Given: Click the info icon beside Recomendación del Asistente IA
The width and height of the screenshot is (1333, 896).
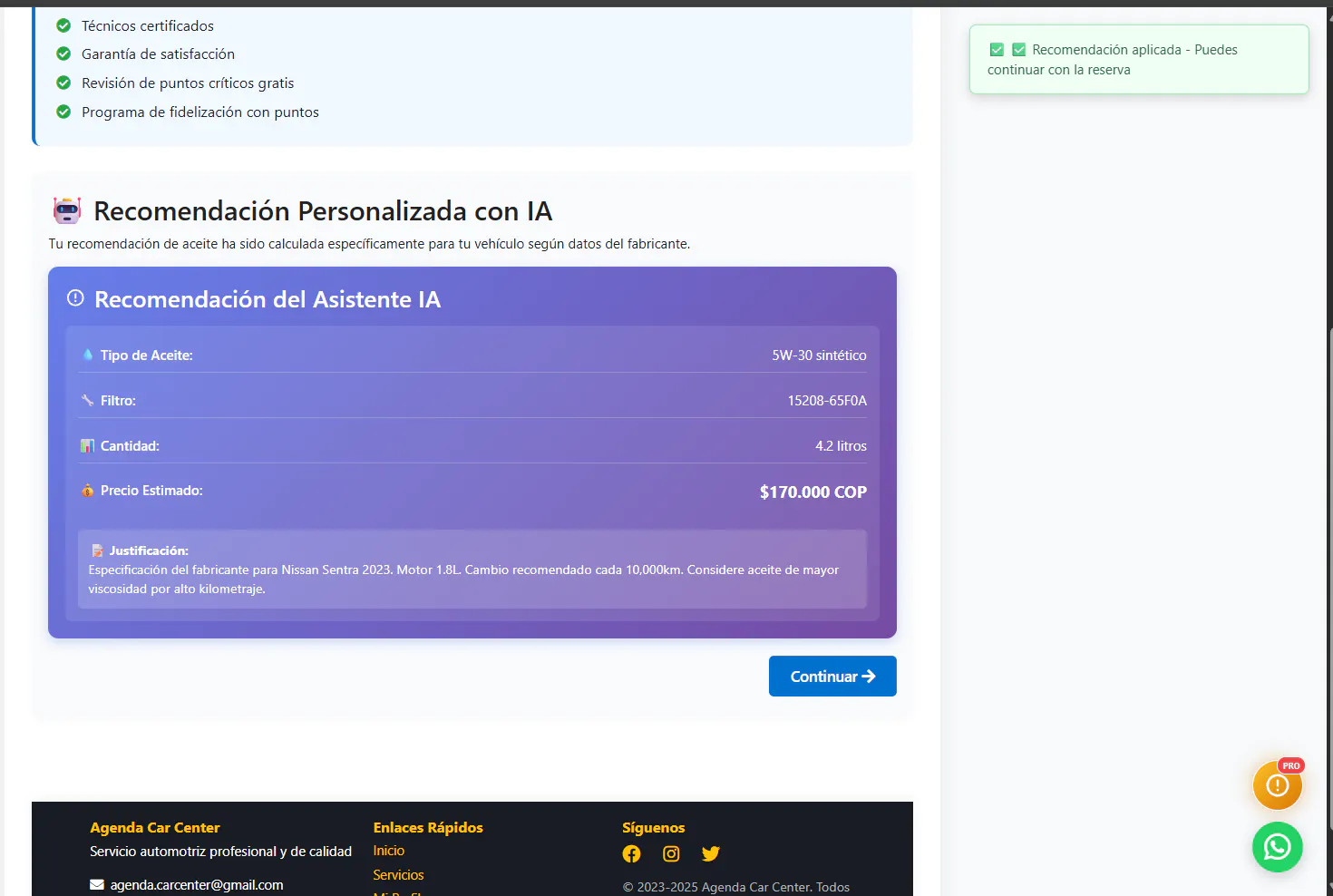Looking at the screenshot, I should coord(75,298).
